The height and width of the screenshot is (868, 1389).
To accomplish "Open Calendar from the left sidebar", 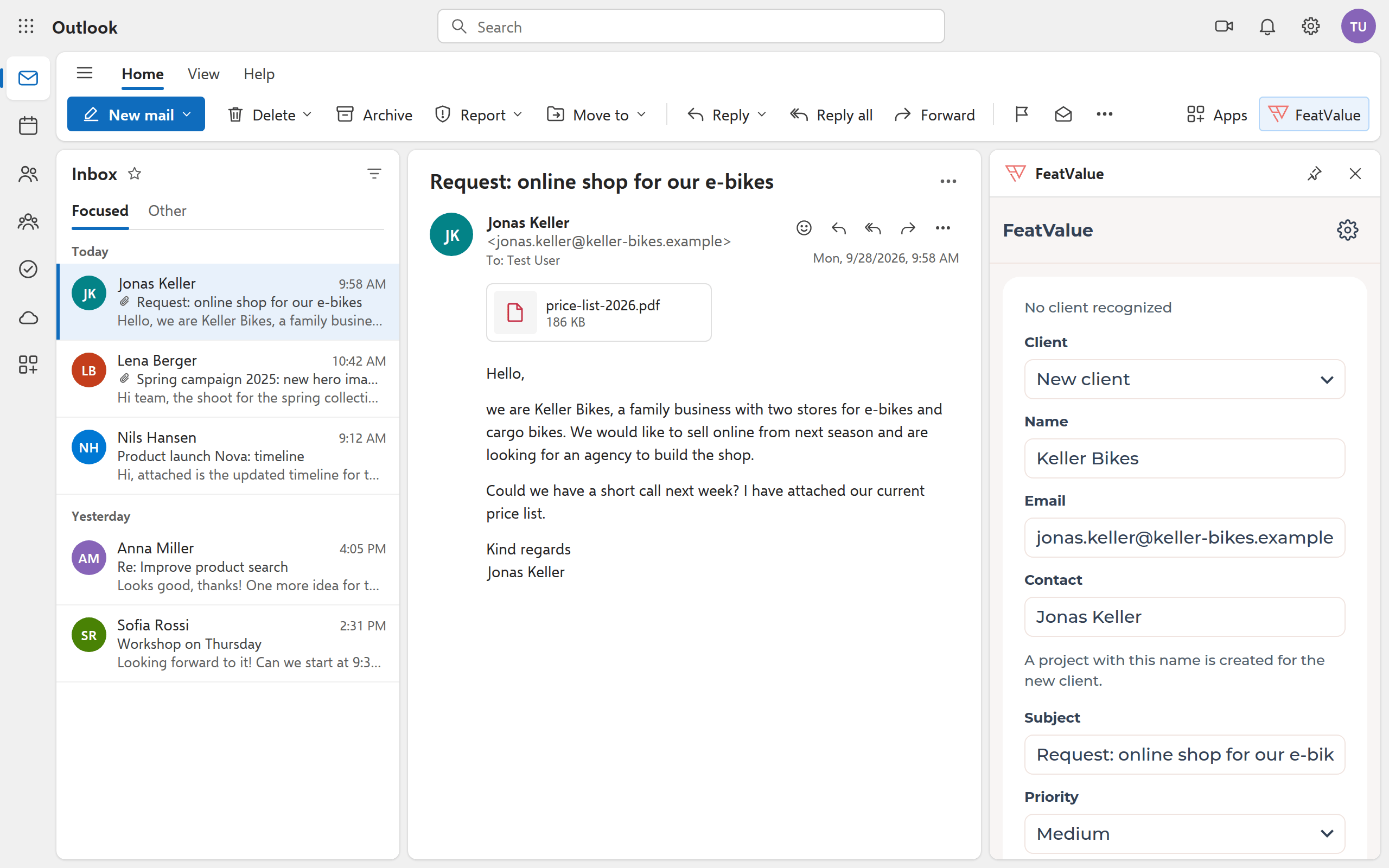I will click(x=28, y=126).
